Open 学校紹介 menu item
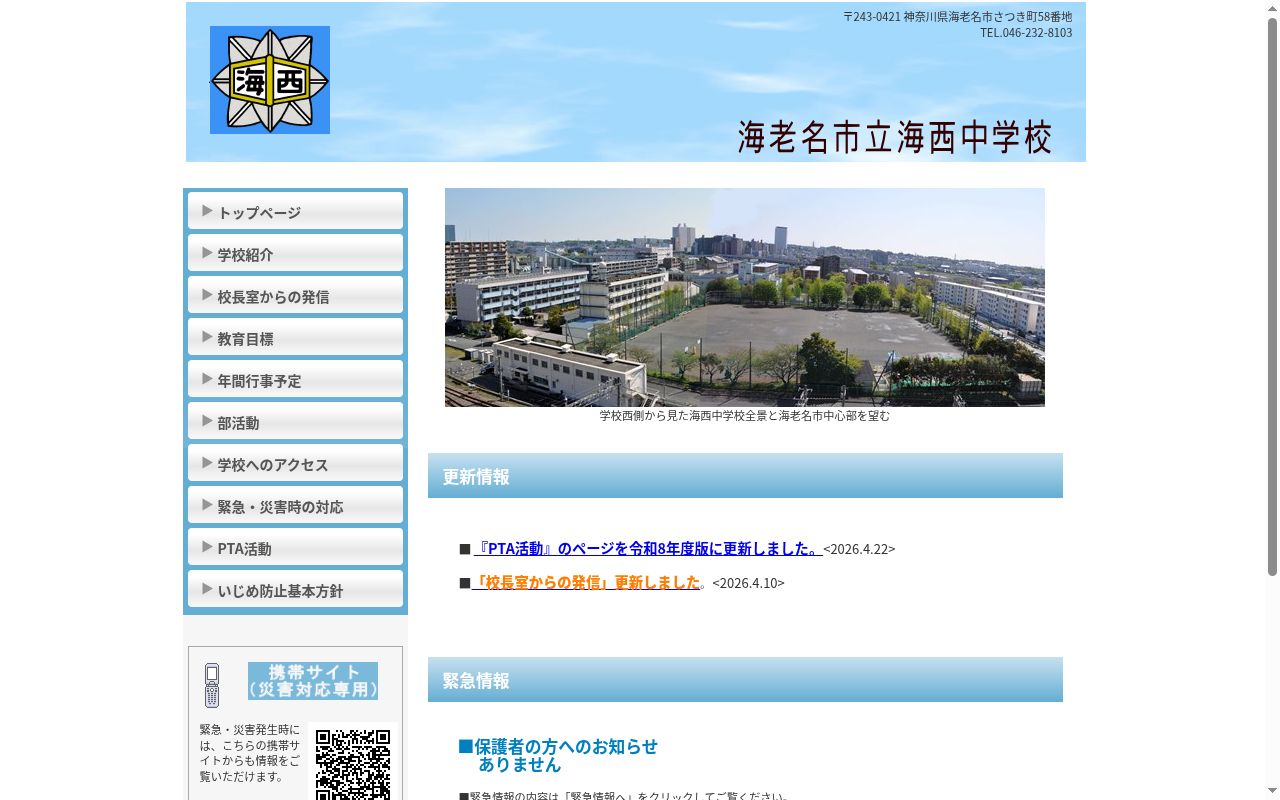Screen dimensions: 1280x800 295,253
